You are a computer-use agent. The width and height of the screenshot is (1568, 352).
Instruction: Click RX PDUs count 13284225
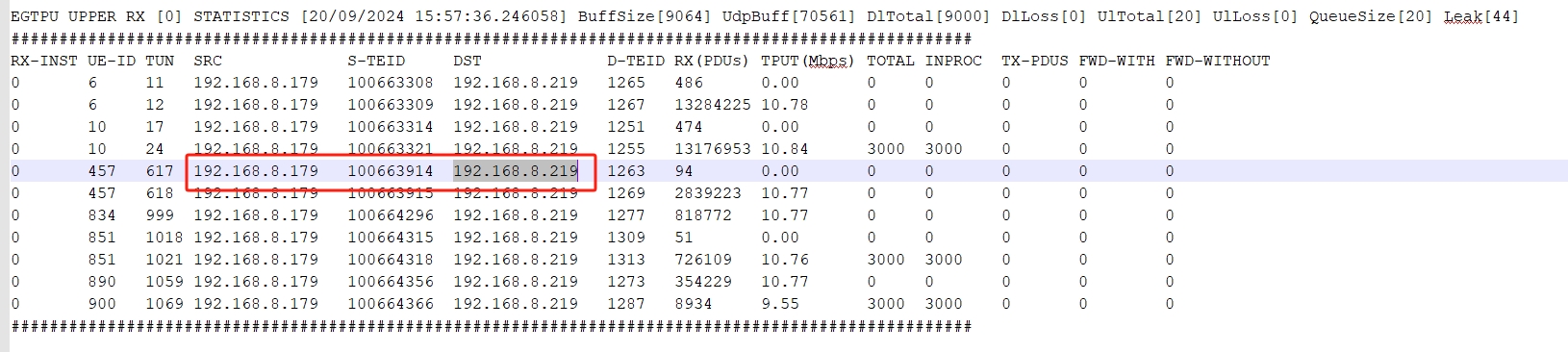point(713,105)
